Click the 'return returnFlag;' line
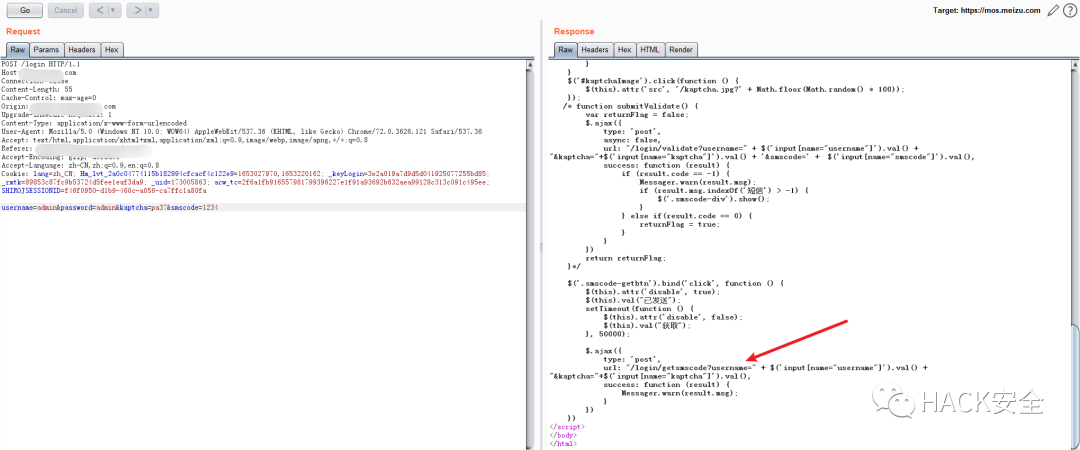The width and height of the screenshot is (1080, 450). (x=625, y=258)
